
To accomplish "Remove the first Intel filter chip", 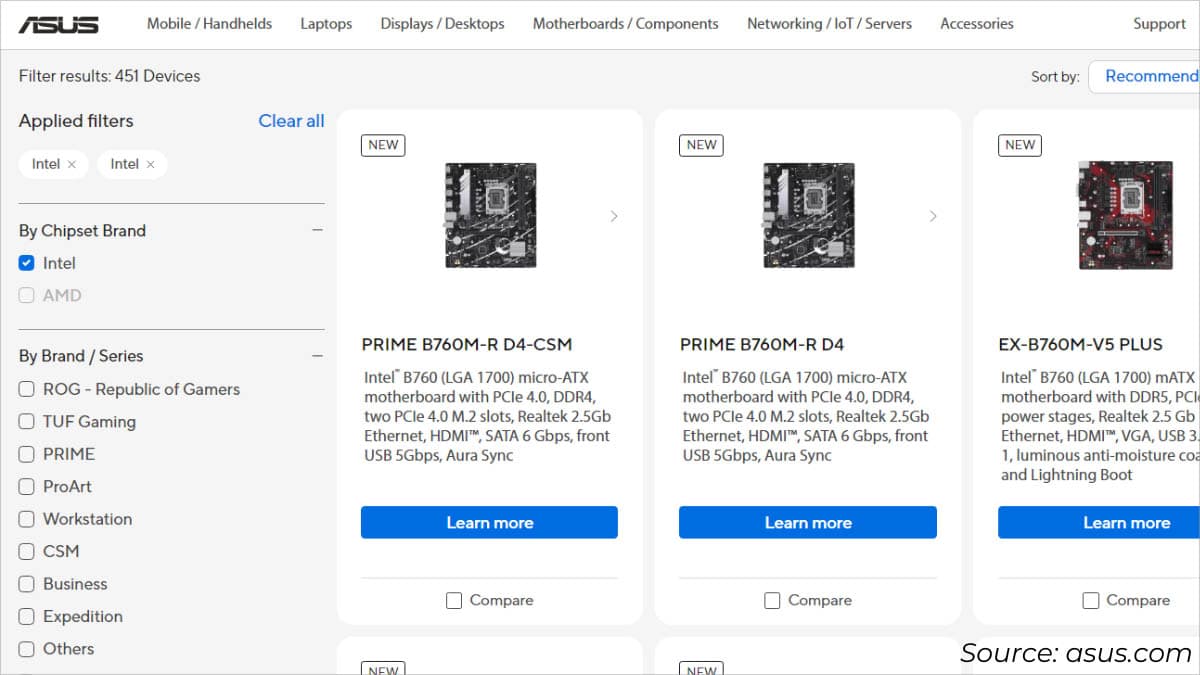I will coord(72,164).
